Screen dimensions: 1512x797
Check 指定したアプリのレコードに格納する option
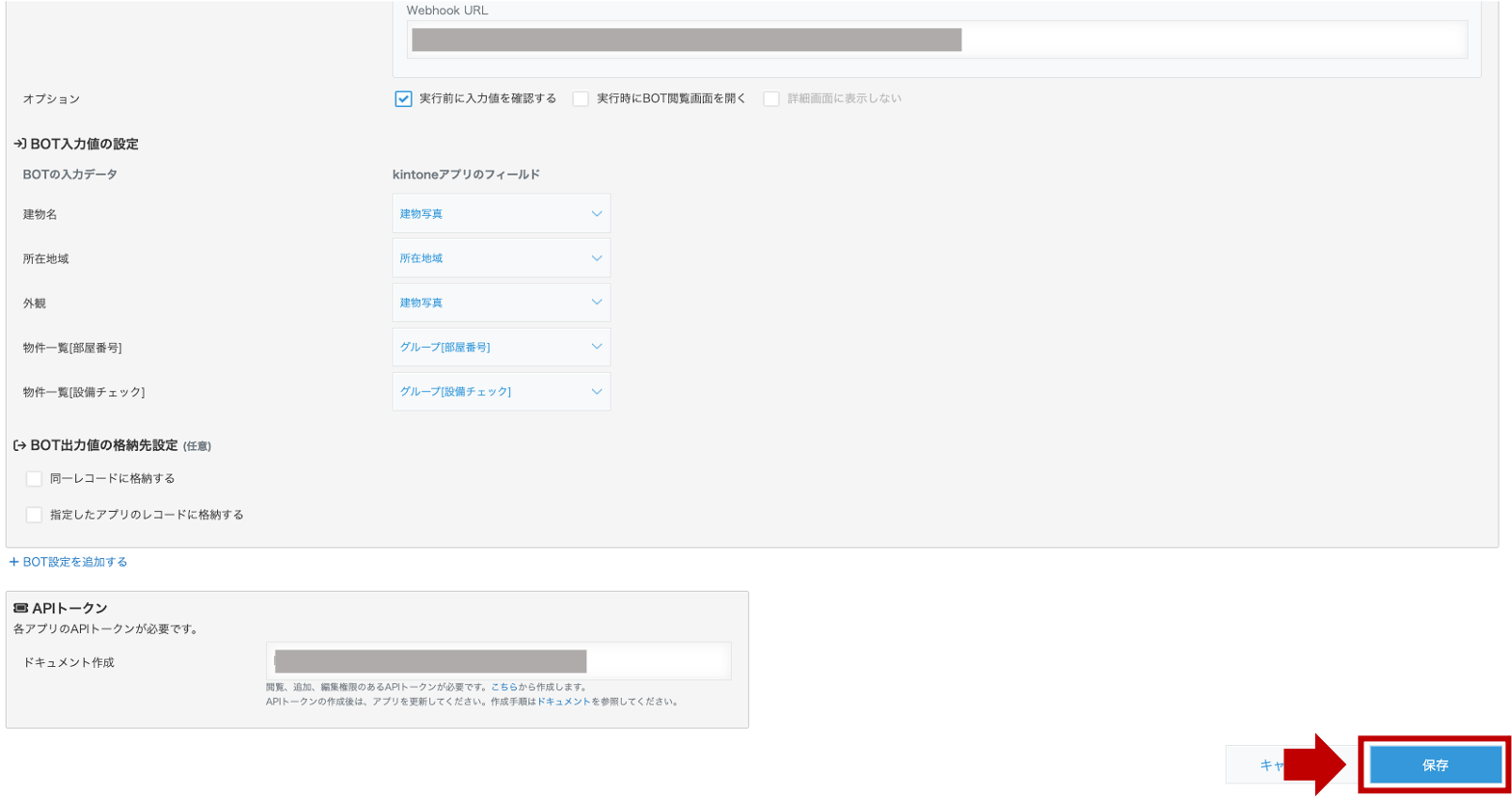(34, 515)
